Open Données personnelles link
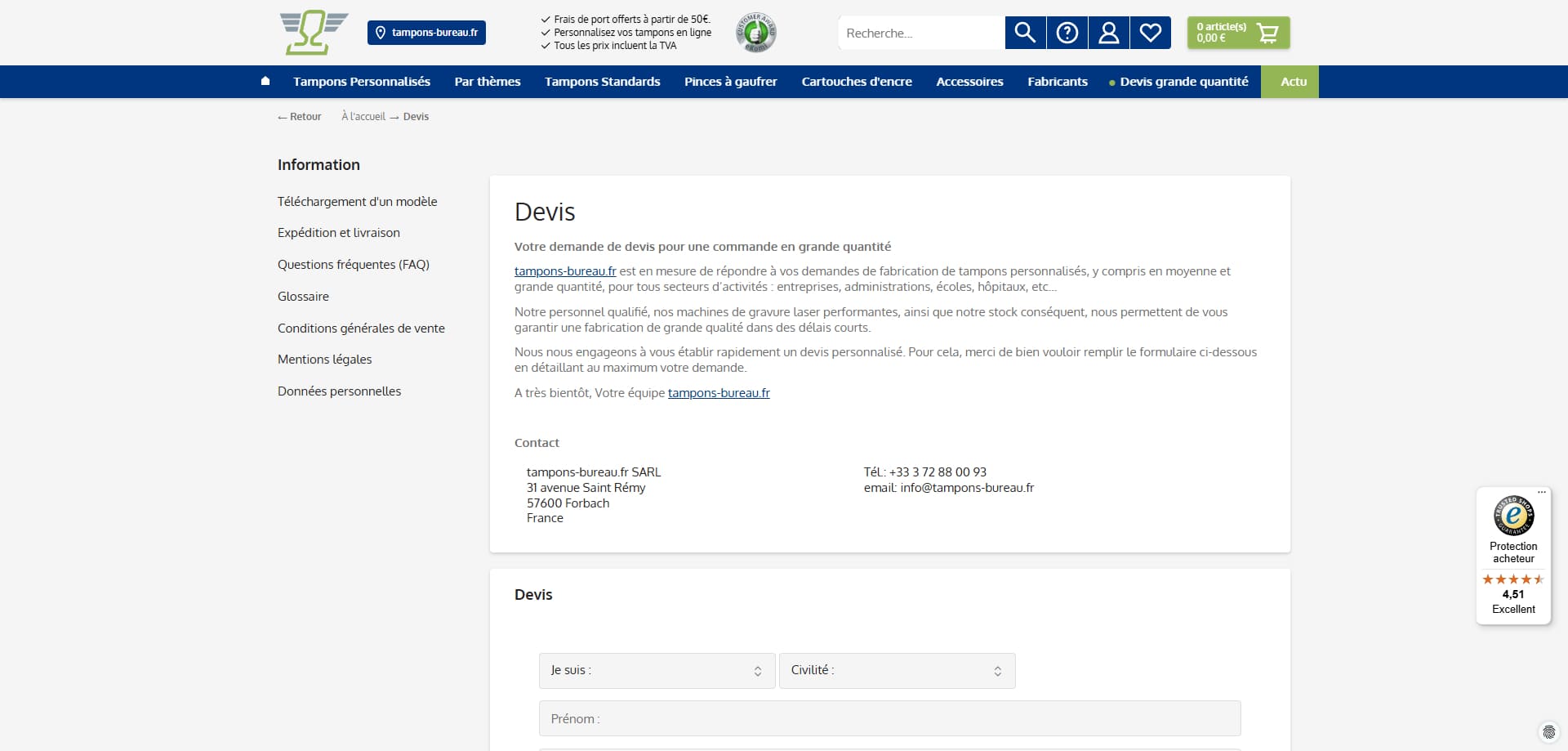This screenshot has height=751, width=1568. pyautogui.click(x=339, y=391)
